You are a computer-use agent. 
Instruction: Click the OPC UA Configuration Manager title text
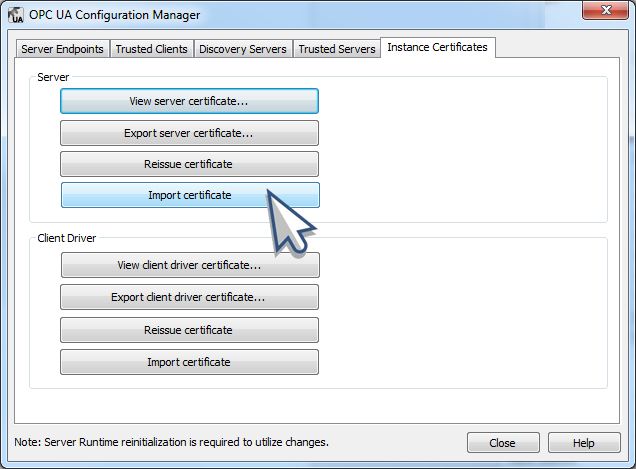(x=114, y=15)
